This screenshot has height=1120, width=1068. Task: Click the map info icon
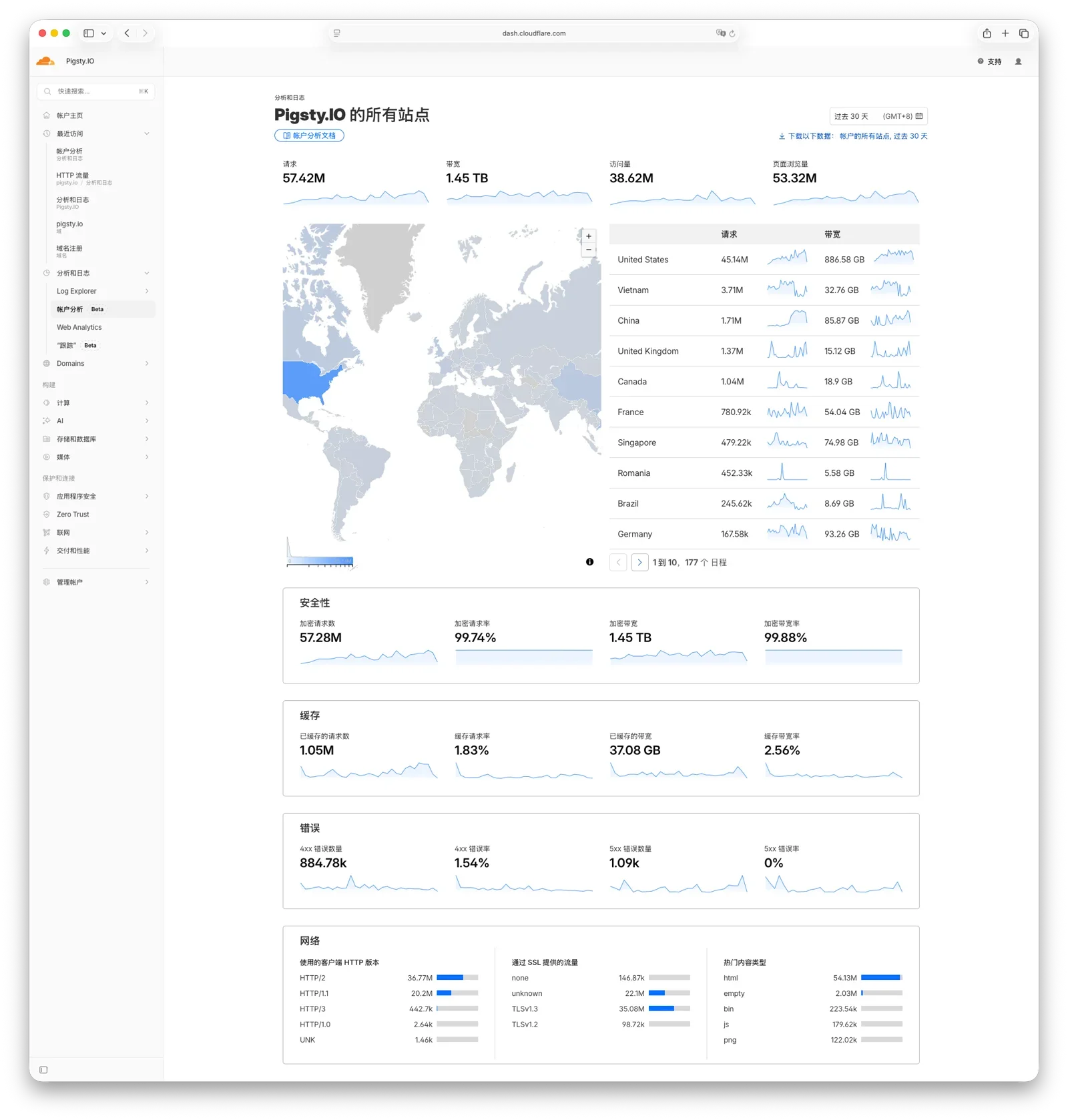589,562
